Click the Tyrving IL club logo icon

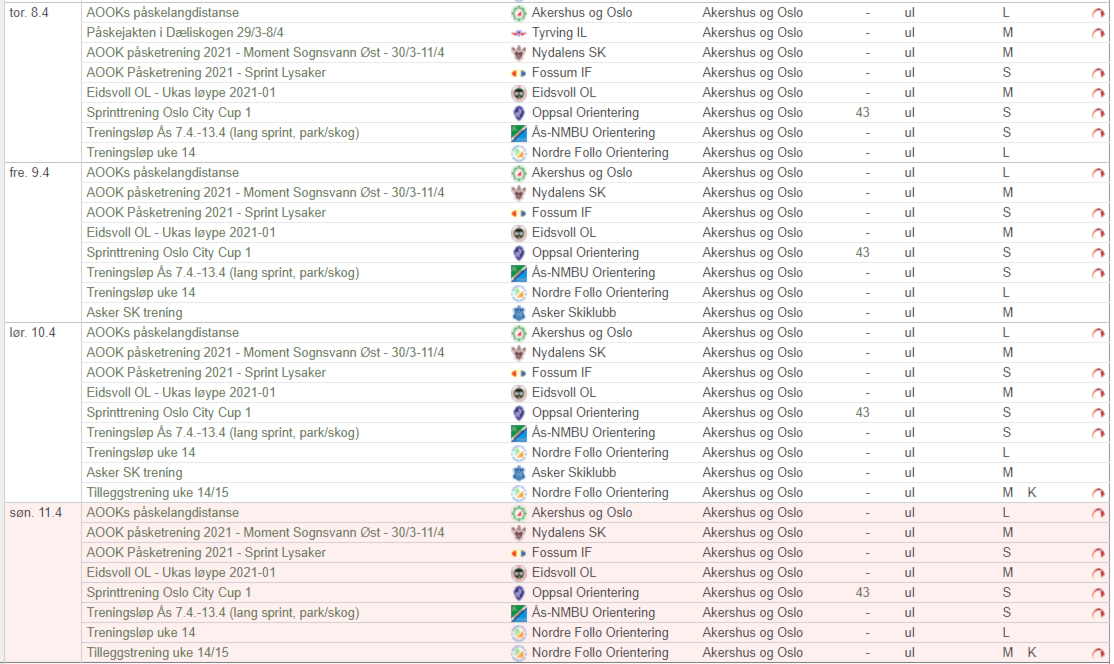pos(518,33)
